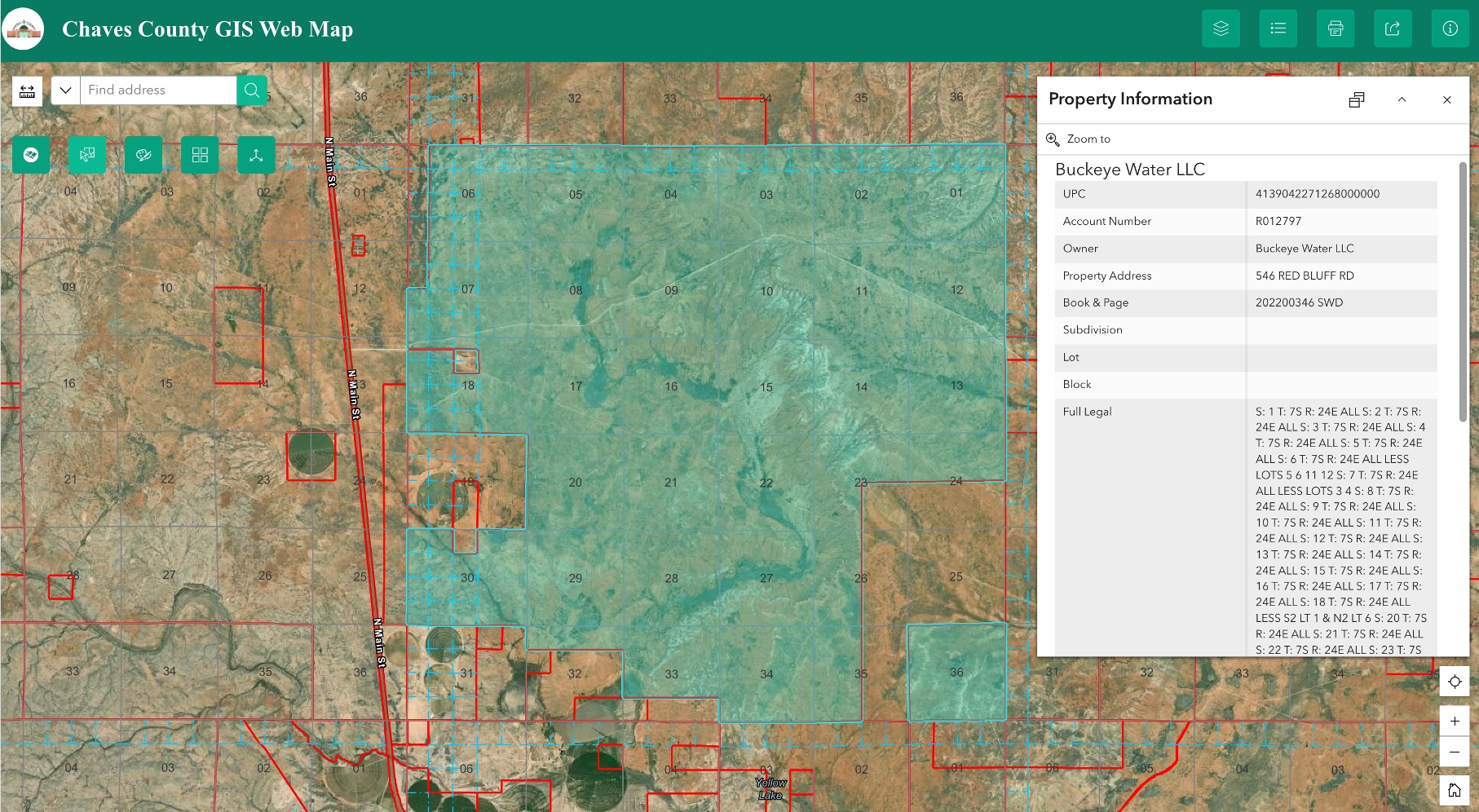Activate the measurement ruler tool
The width and height of the screenshot is (1479, 812).
(27, 90)
